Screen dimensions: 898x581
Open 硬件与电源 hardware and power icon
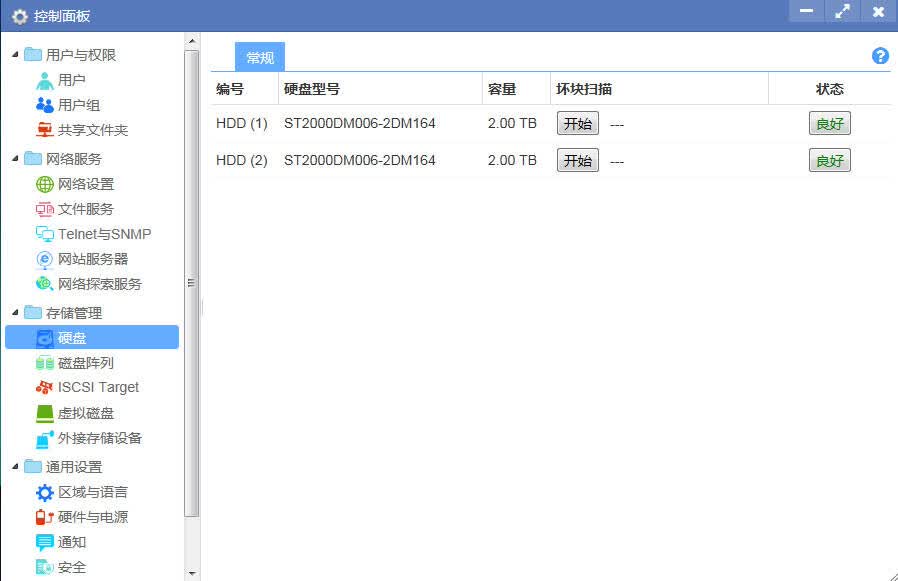point(44,517)
